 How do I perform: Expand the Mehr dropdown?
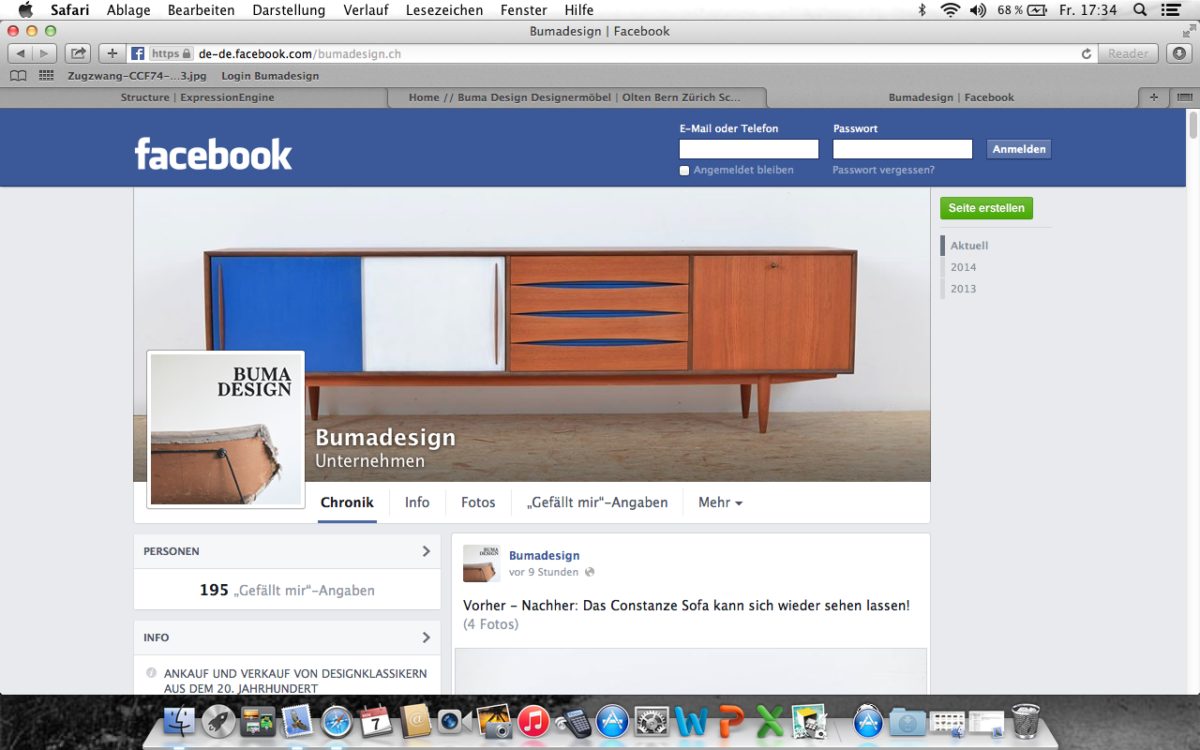(720, 503)
